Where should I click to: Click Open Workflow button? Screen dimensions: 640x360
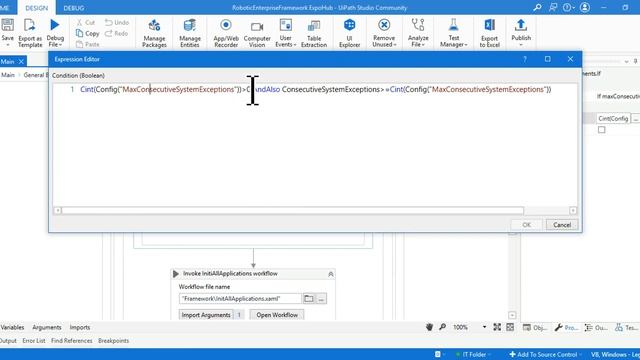pos(277,315)
